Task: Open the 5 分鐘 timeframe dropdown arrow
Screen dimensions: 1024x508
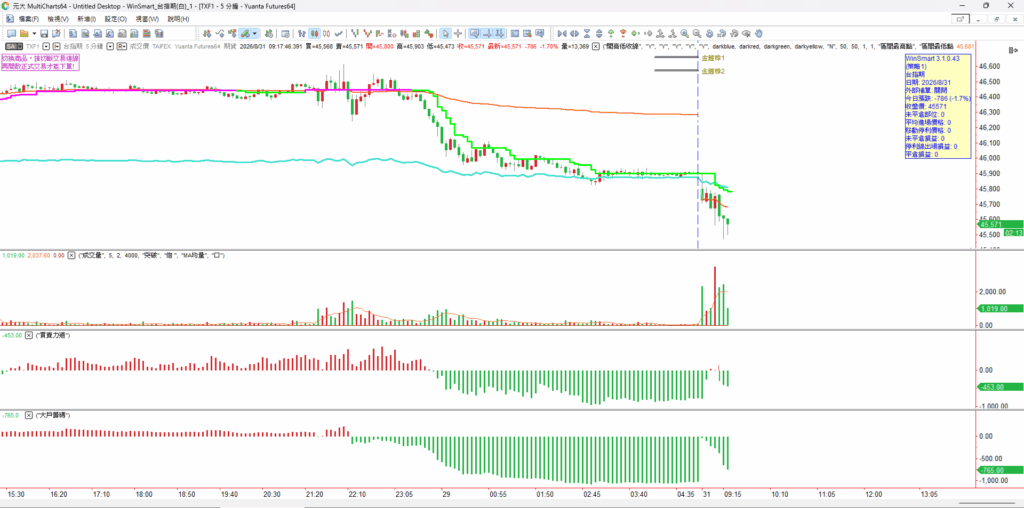Action: point(110,46)
